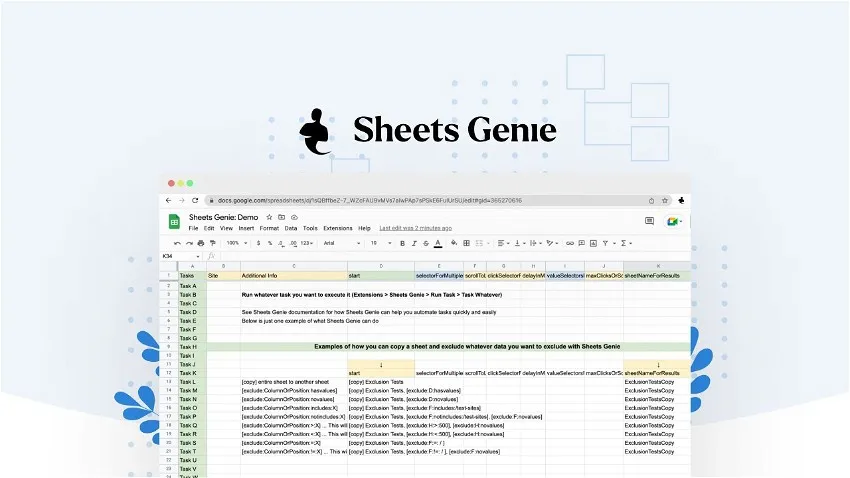Click the Google Meet icon

pyautogui.click(x=674, y=221)
